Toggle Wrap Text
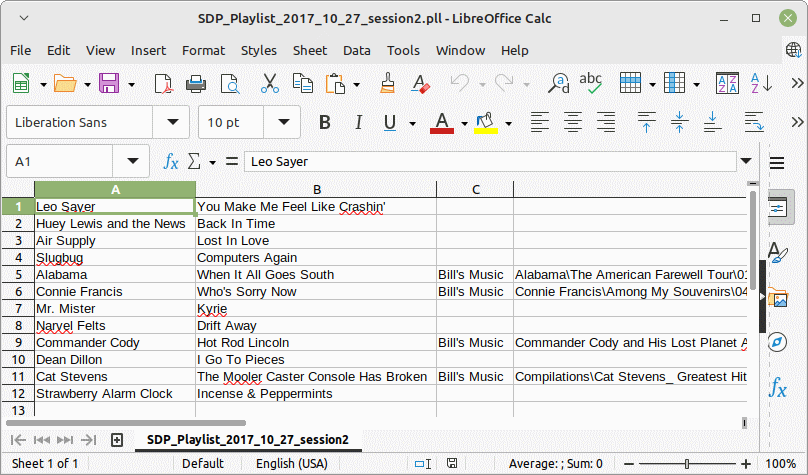The image size is (808, 475). point(754,123)
